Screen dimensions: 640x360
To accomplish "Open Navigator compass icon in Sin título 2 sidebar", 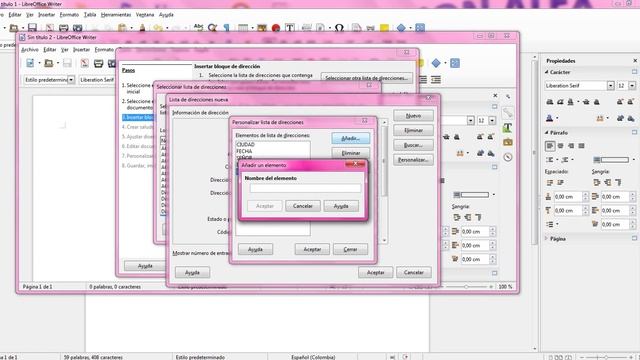I will coord(507,157).
